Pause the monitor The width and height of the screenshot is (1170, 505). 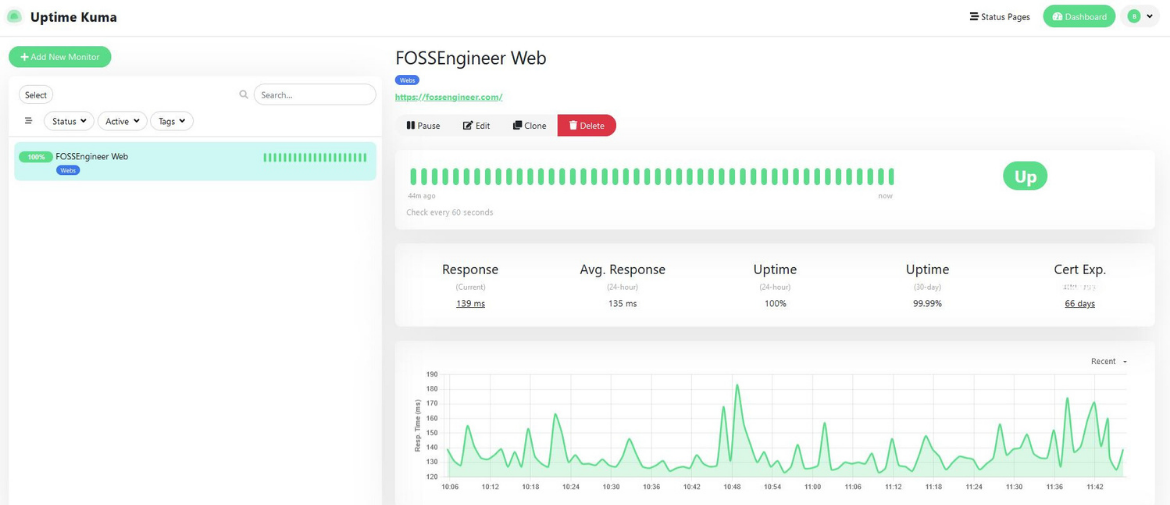click(x=423, y=125)
